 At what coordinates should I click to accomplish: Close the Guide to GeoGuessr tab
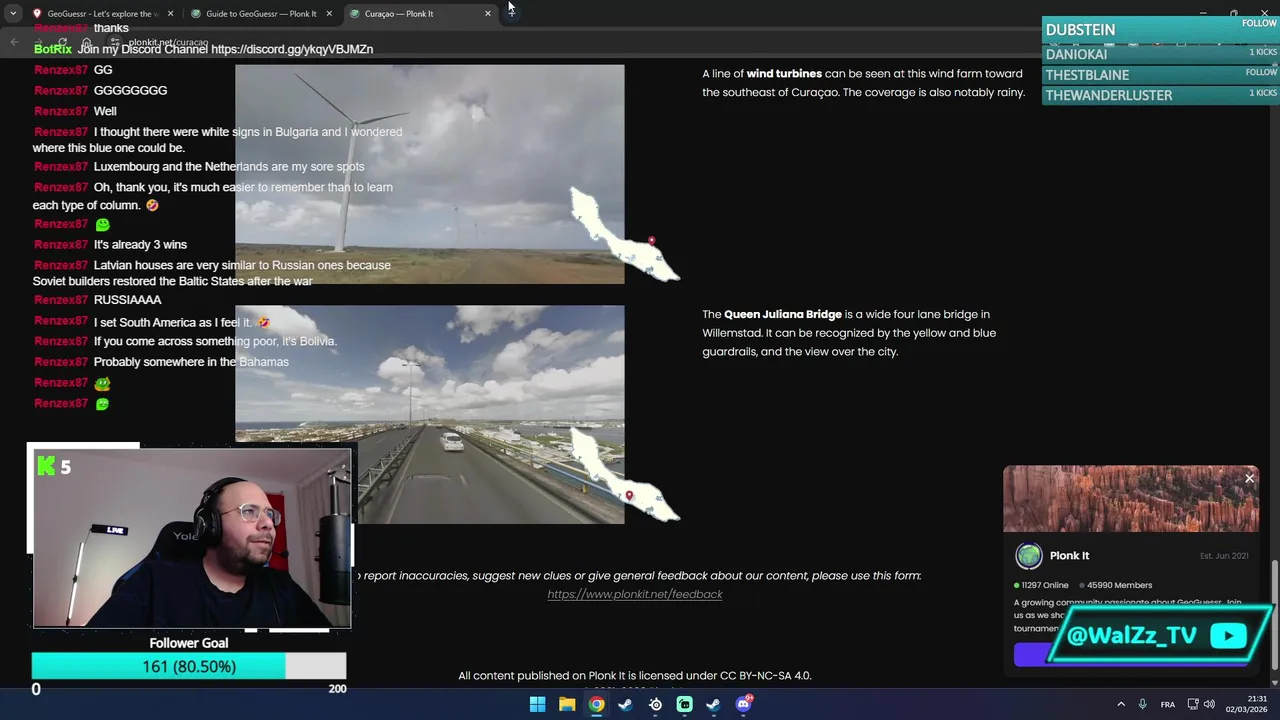(x=329, y=14)
